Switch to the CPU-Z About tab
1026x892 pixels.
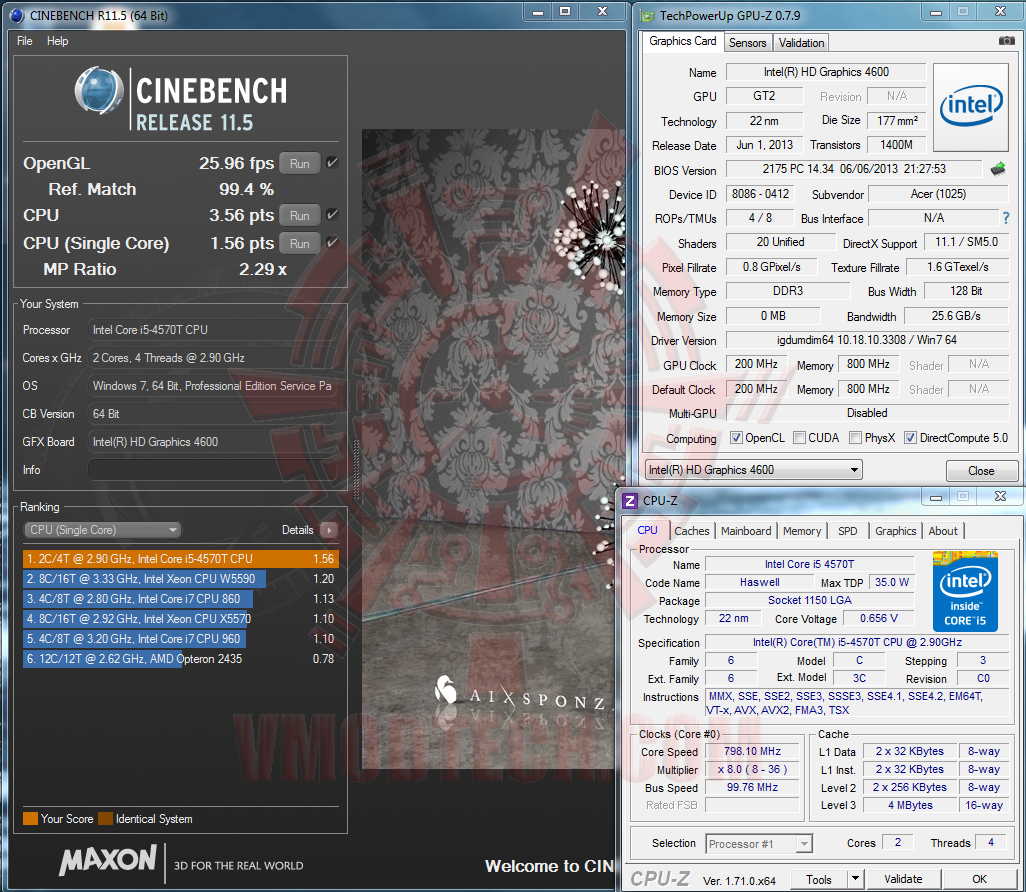(943, 531)
